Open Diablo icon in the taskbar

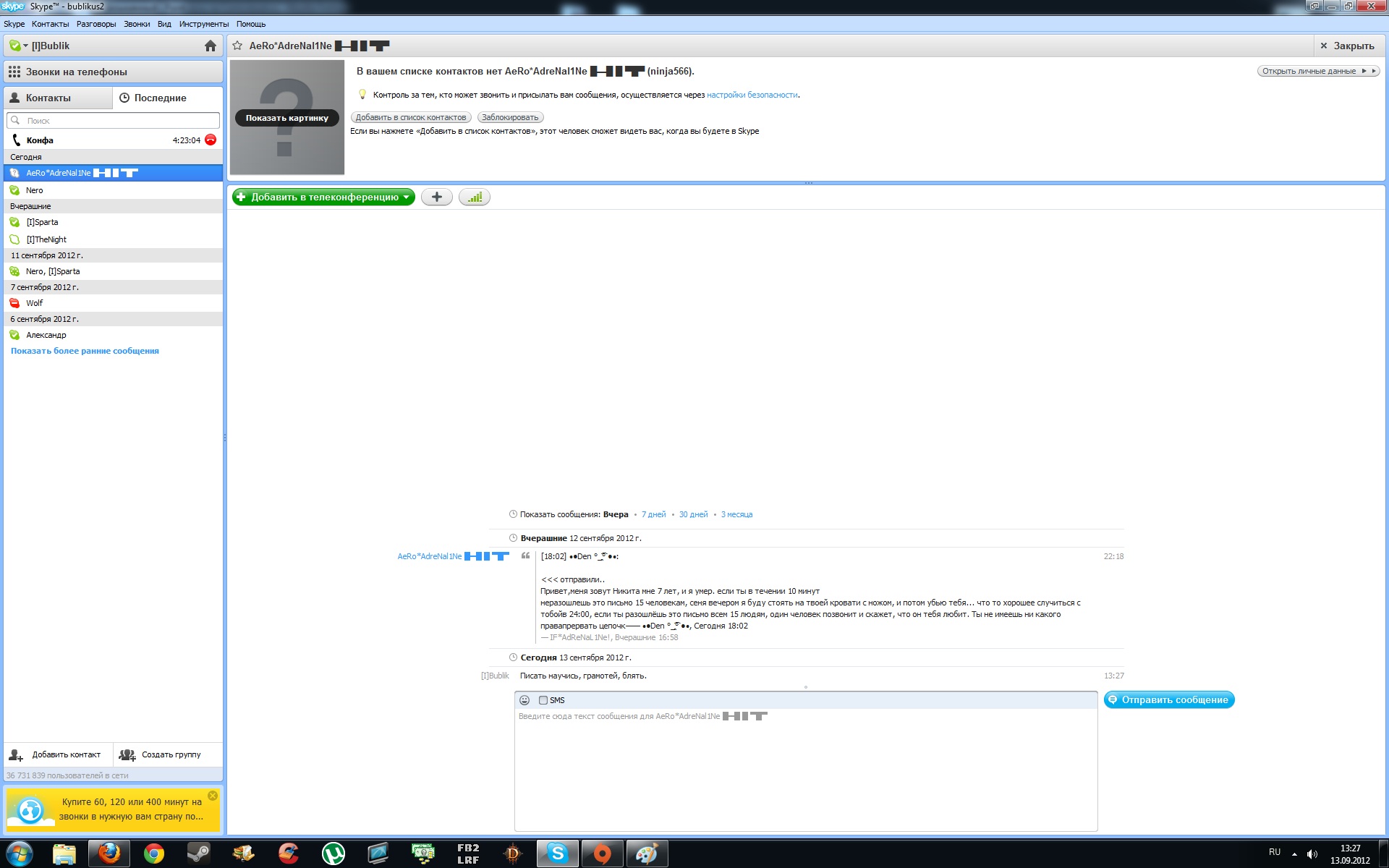513,854
